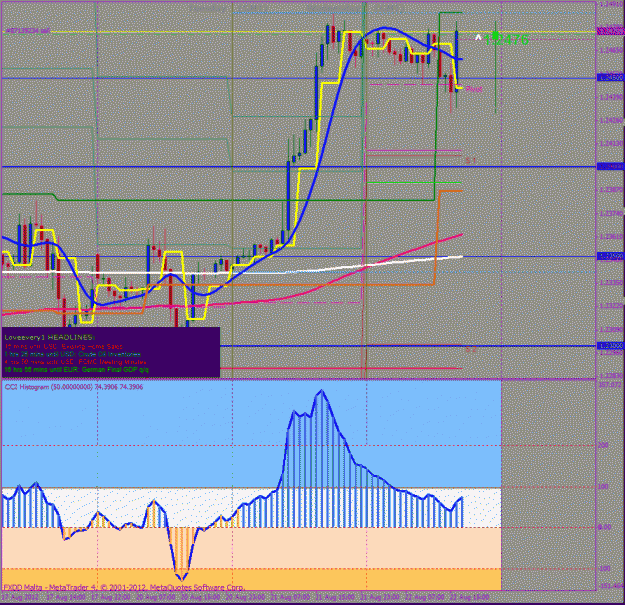Click the highest CCI histogram peak

(x=321, y=391)
